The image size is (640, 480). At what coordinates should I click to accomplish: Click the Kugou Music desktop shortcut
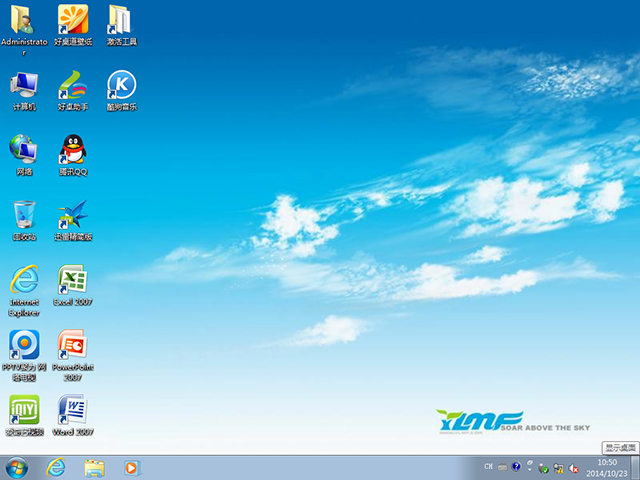121,85
